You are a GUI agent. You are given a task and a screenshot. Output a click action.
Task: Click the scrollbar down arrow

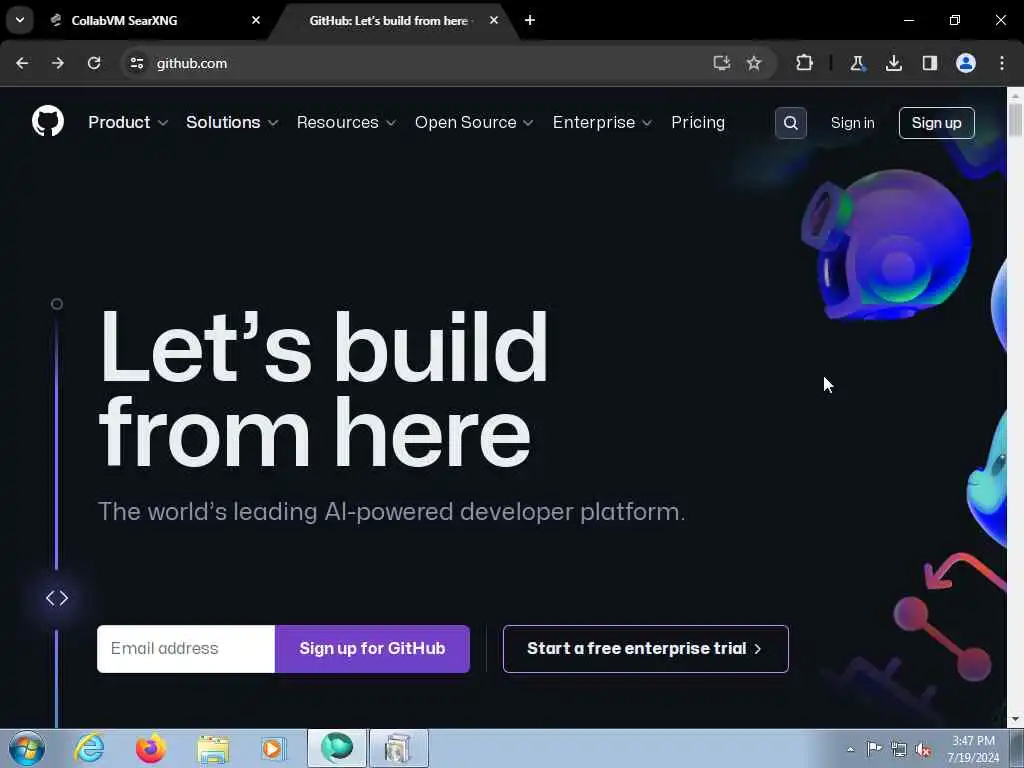tap(1015, 719)
